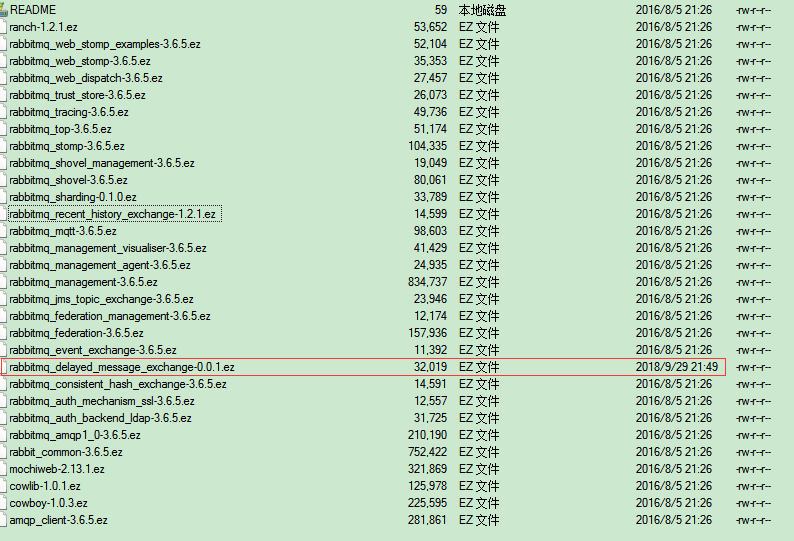
Task: Click the icon next to rabbitmq_management-3.6.5.ez
Action: [x=4, y=282]
